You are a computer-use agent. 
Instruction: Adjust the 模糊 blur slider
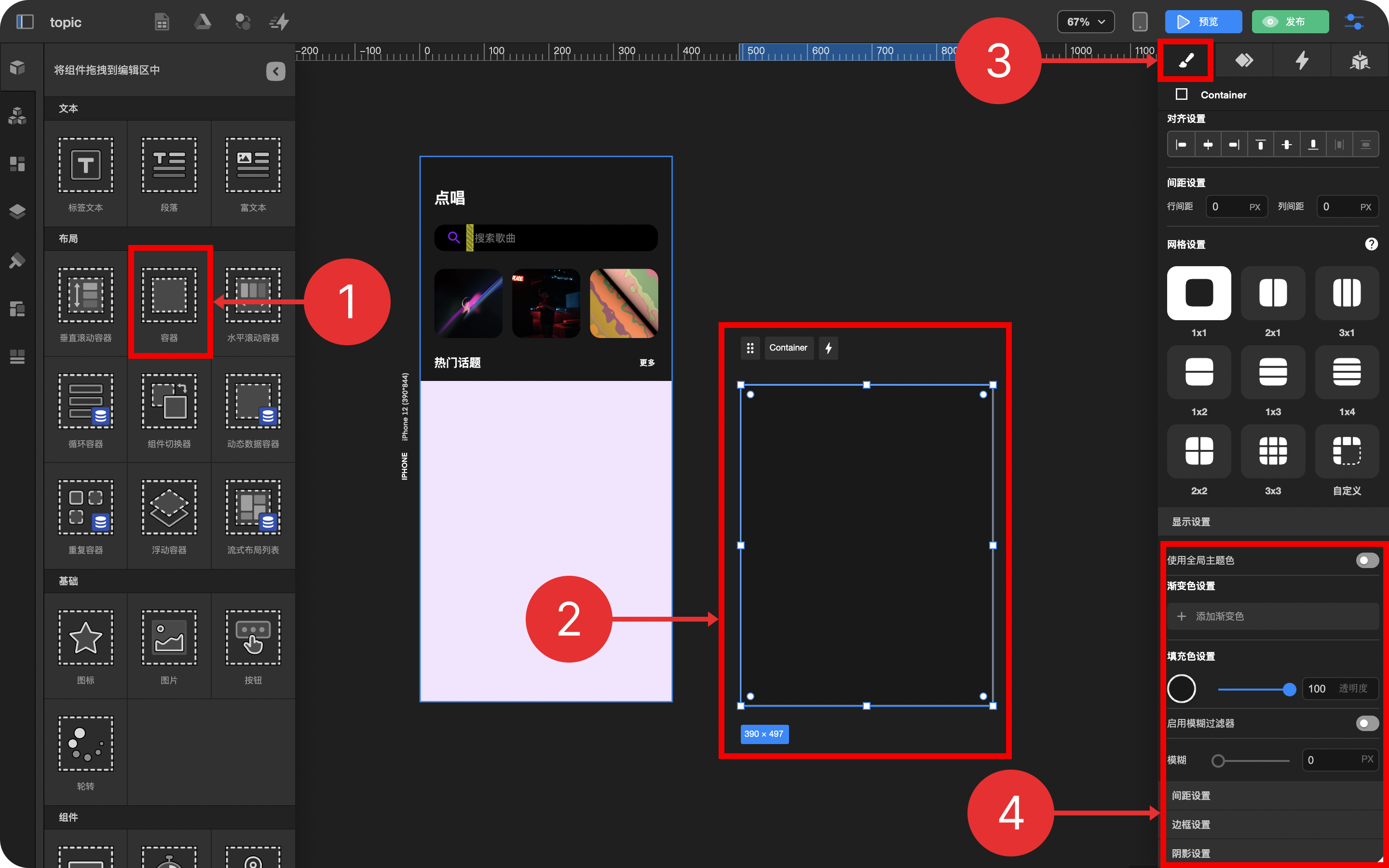tap(1251, 760)
